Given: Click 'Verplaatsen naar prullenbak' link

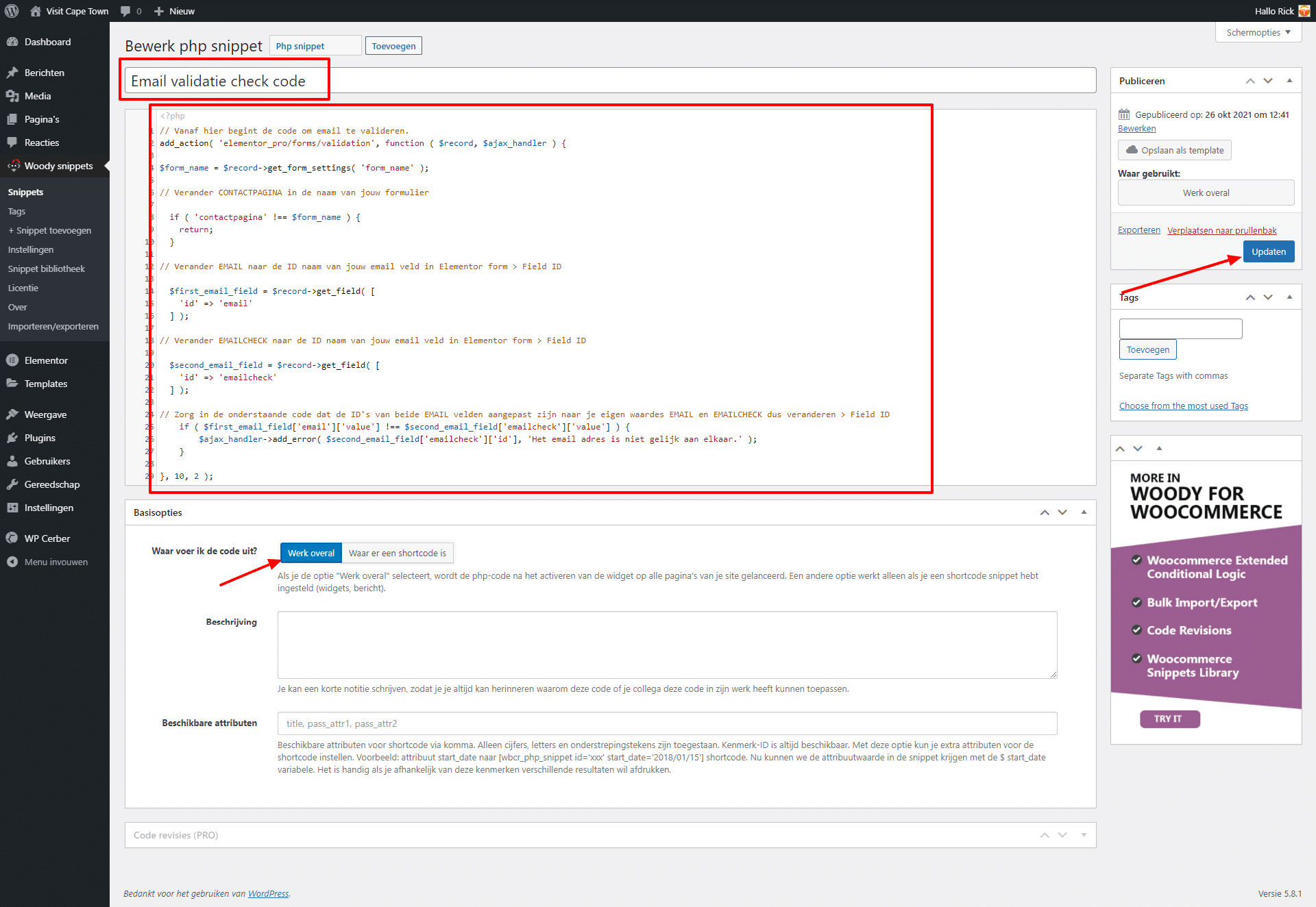Looking at the screenshot, I should coord(1221,230).
